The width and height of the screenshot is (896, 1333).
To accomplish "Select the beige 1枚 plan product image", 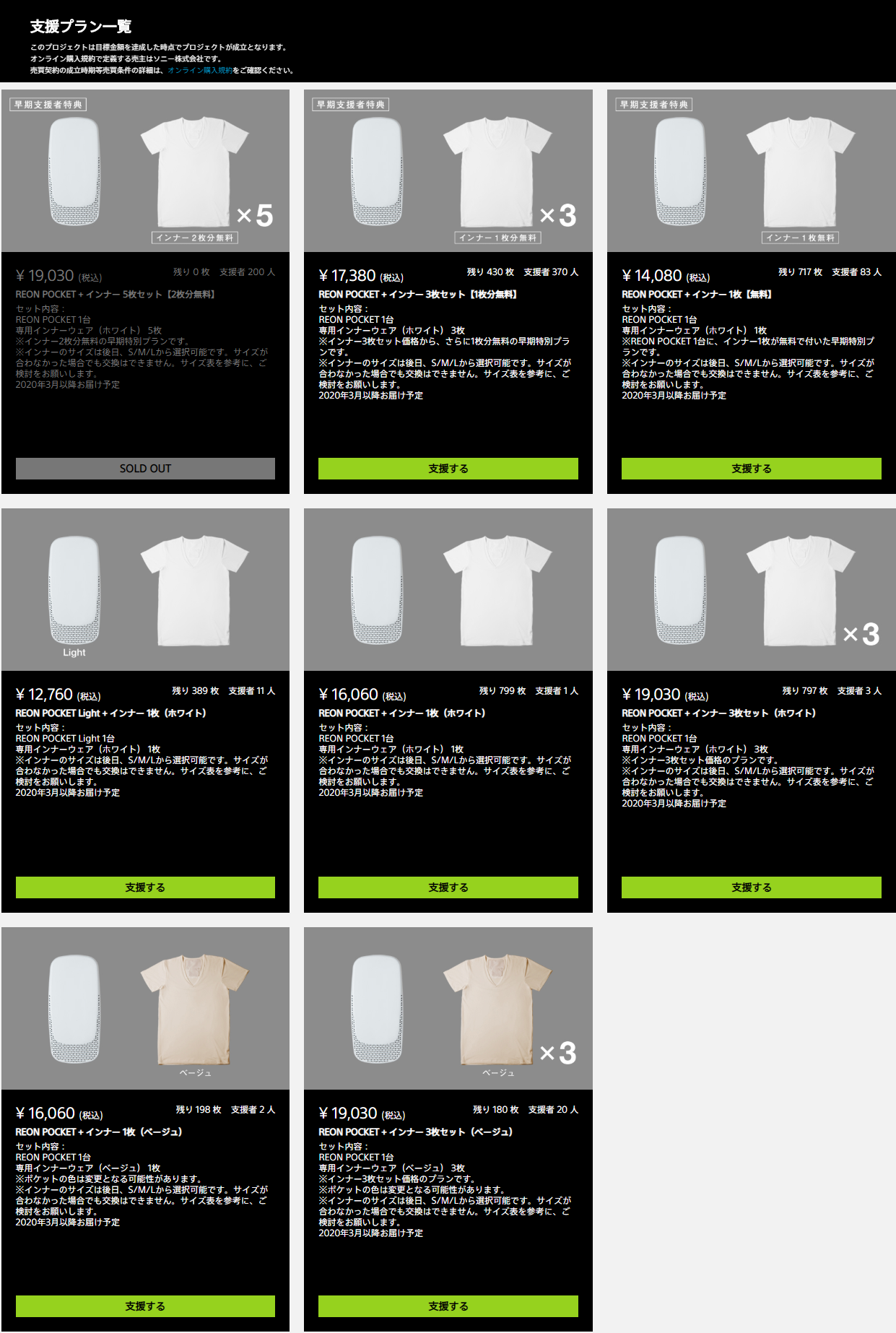I will pos(145,1009).
